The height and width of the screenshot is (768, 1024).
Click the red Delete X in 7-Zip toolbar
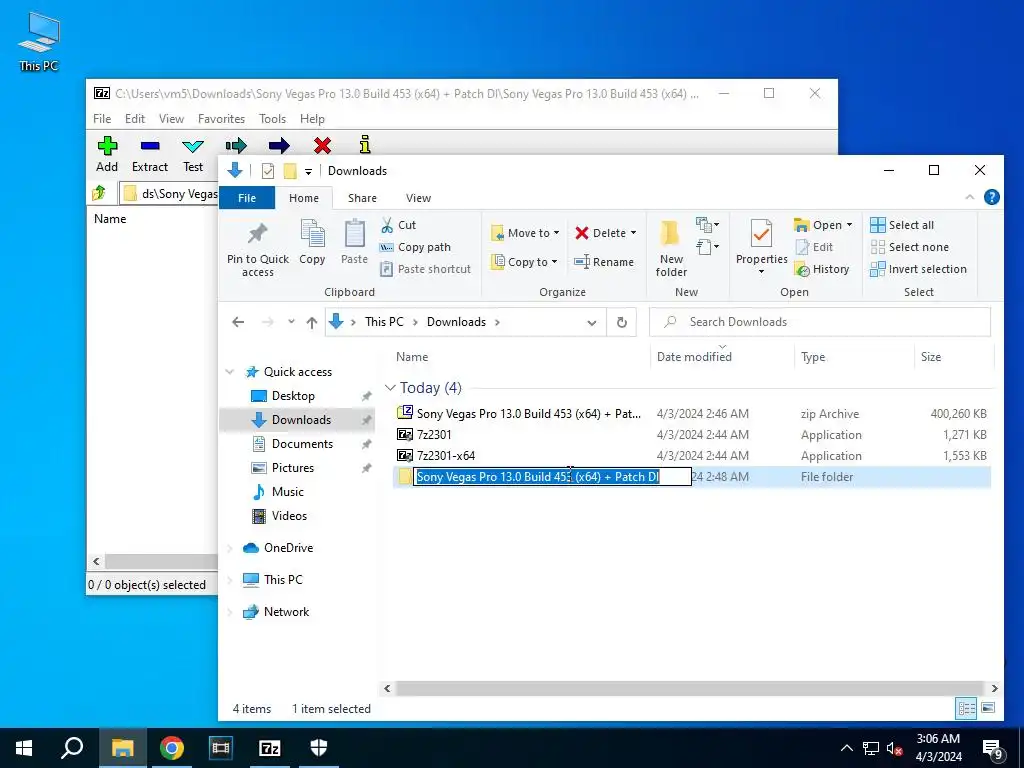(322, 145)
